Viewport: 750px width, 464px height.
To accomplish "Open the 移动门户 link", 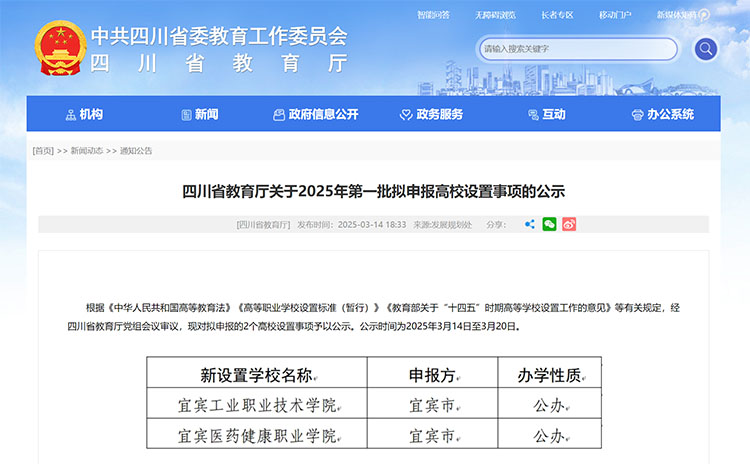I will (x=615, y=16).
